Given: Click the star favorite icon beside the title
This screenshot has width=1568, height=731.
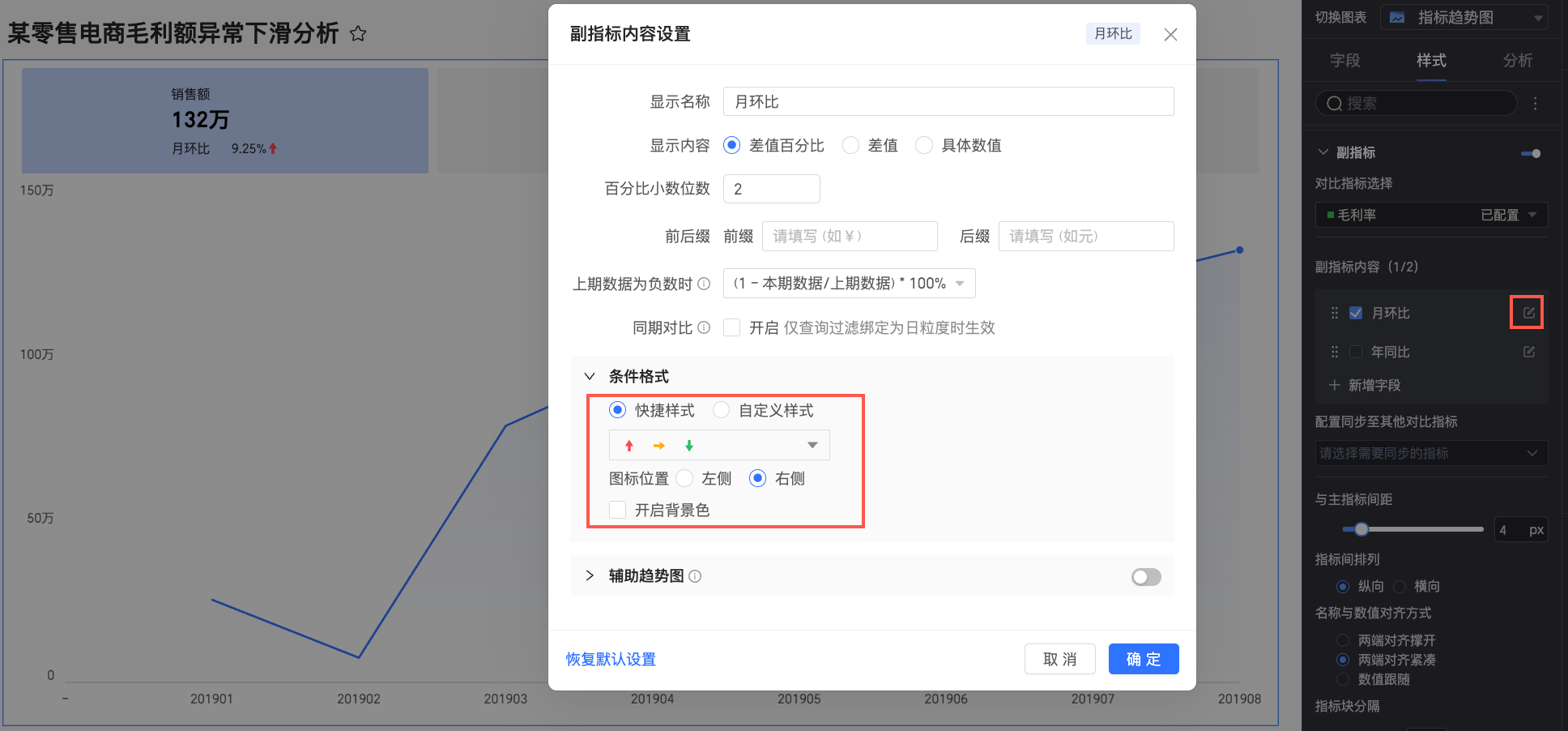Looking at the screenshot, I should 358,33.
